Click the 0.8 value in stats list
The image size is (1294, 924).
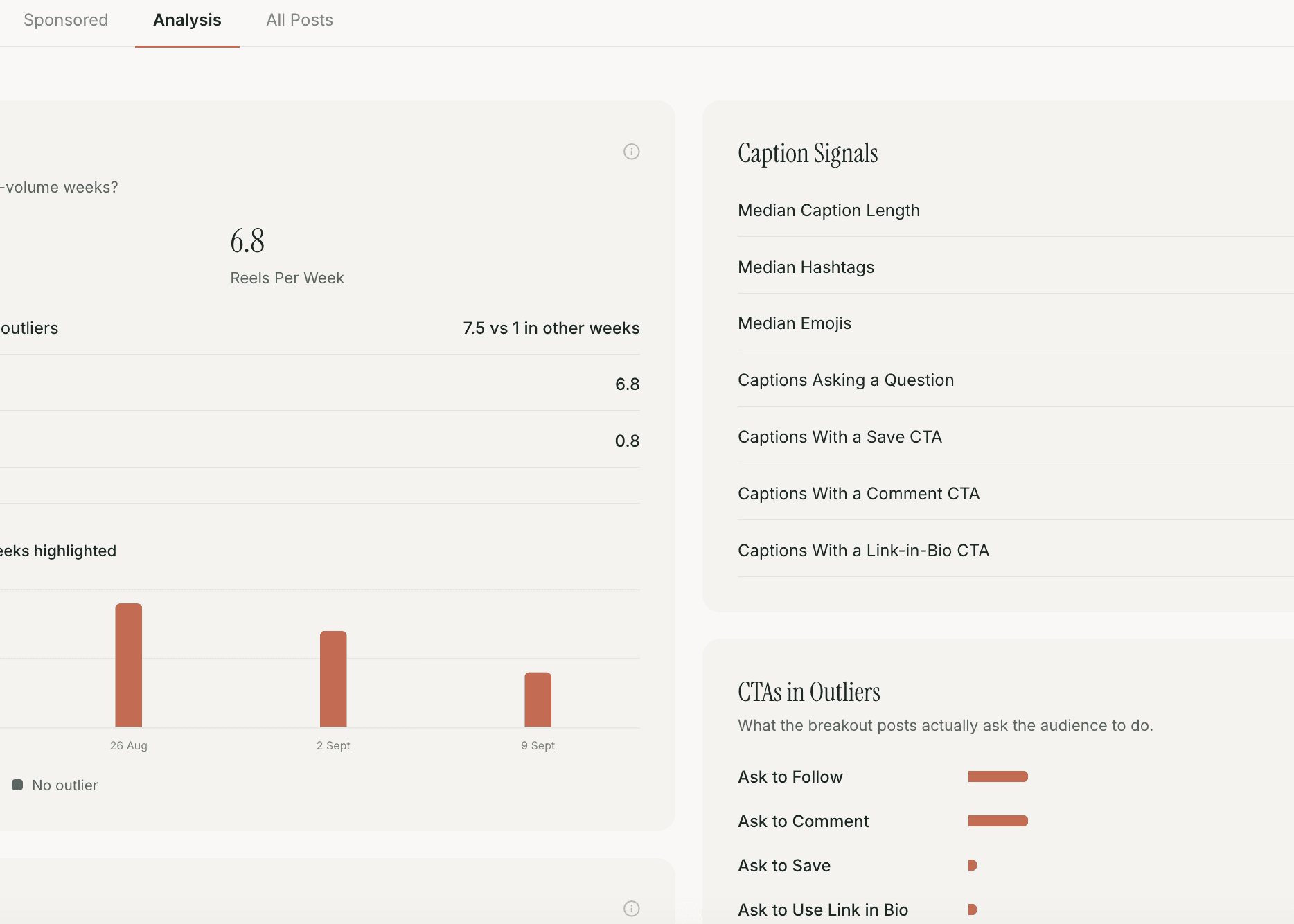(x=627, y=441)
